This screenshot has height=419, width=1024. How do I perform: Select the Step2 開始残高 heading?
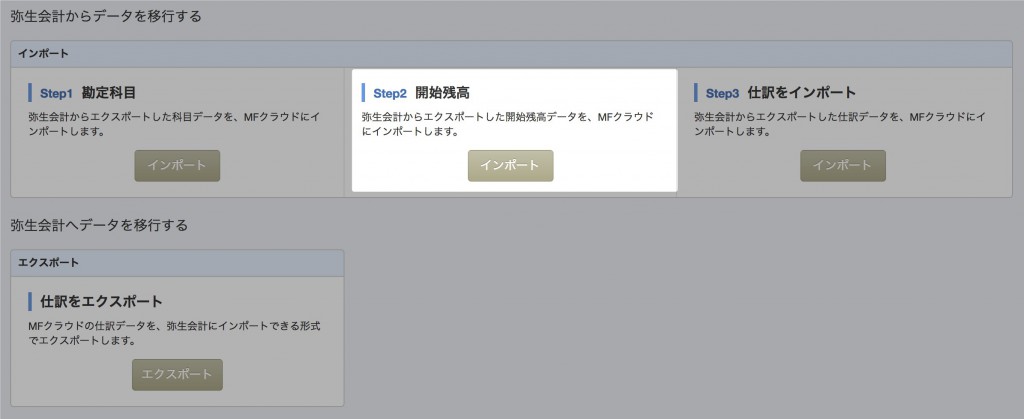coord(421,93)
